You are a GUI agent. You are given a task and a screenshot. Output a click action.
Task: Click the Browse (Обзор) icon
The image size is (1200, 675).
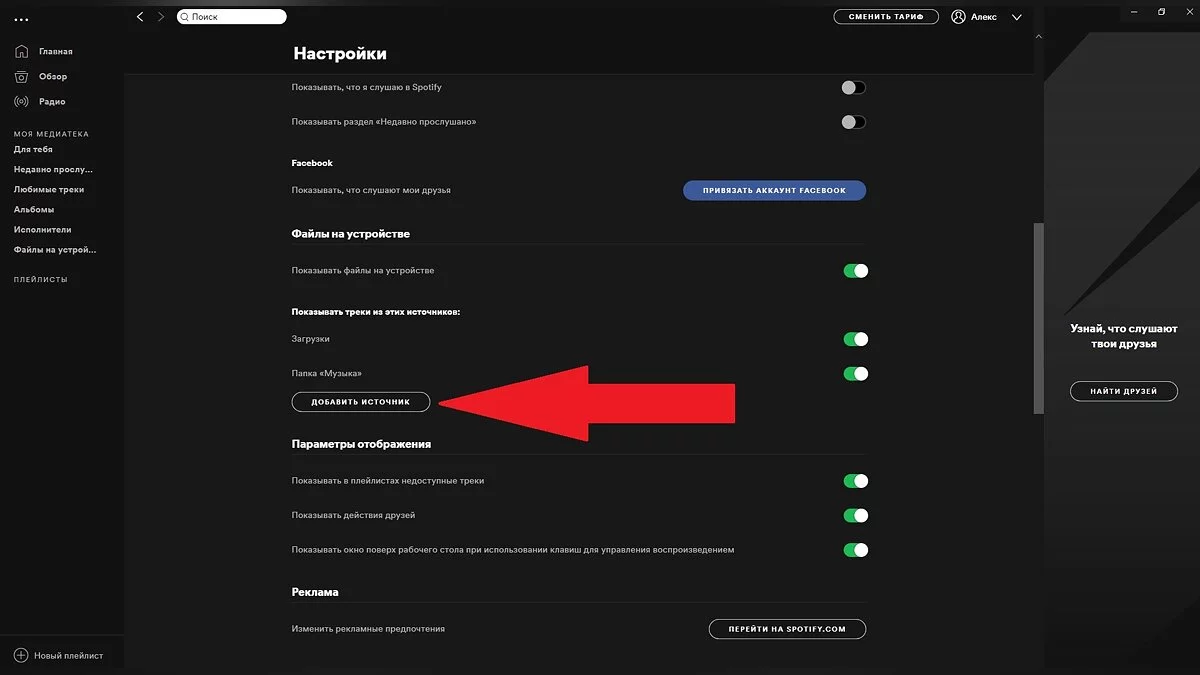(x=22, y=76)
